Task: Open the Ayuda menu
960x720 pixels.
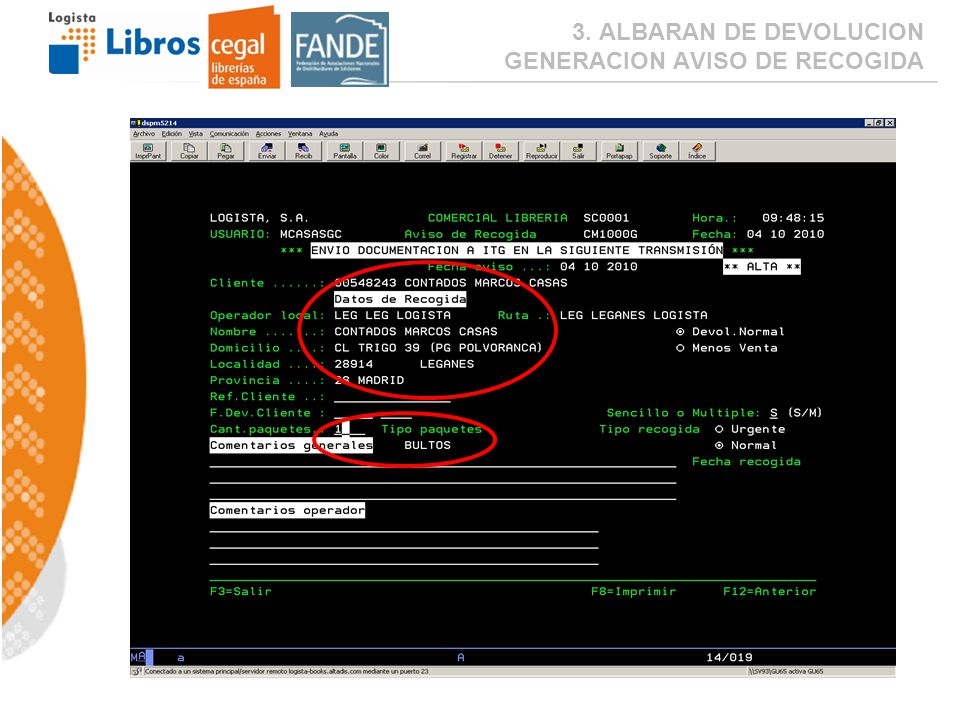Action: click(328, 133)
